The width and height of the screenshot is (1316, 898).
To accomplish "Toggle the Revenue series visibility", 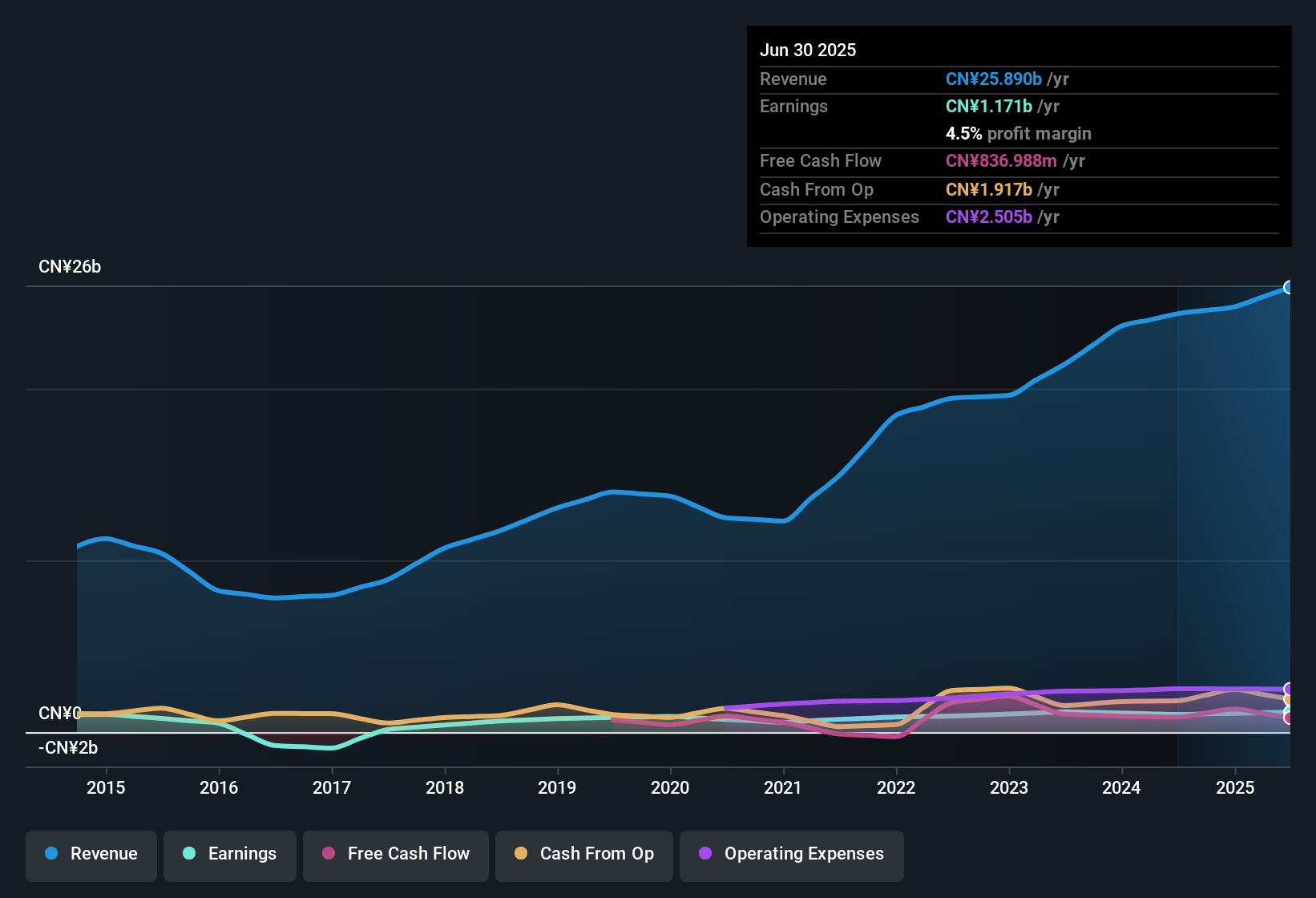I will [x=91, y=854].
